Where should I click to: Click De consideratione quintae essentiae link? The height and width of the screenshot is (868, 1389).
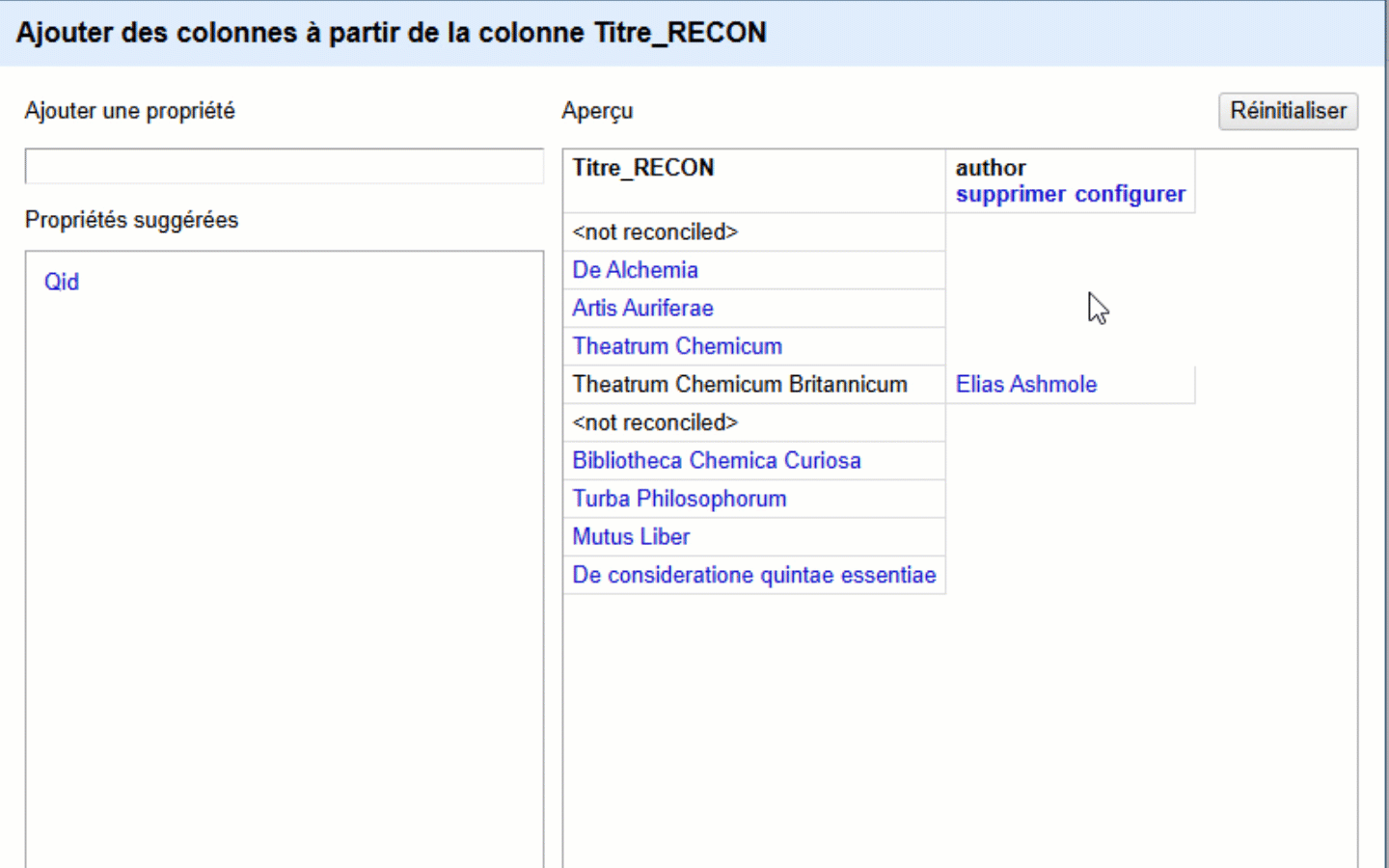click(753, 574)
